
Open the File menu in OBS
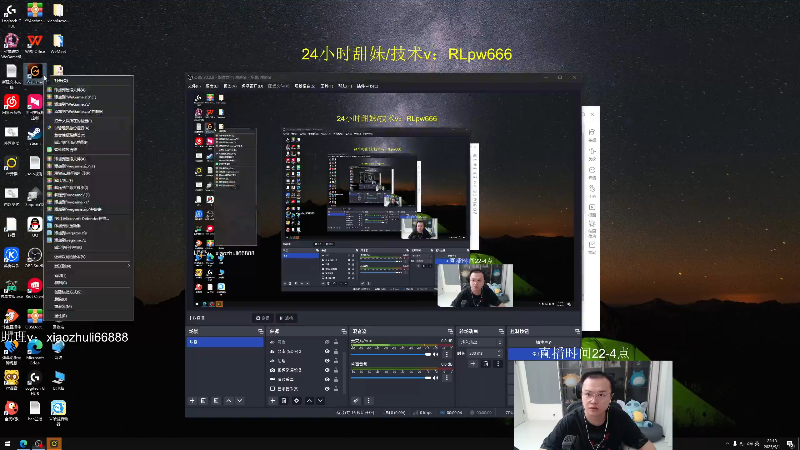[x=193, y=86]
